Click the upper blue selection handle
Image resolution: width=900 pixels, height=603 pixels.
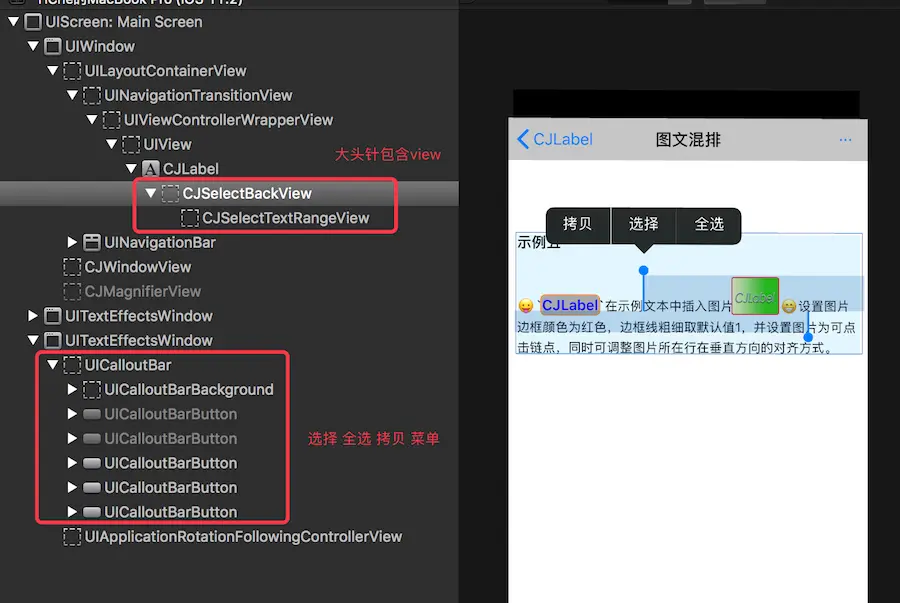pos(643,270)
